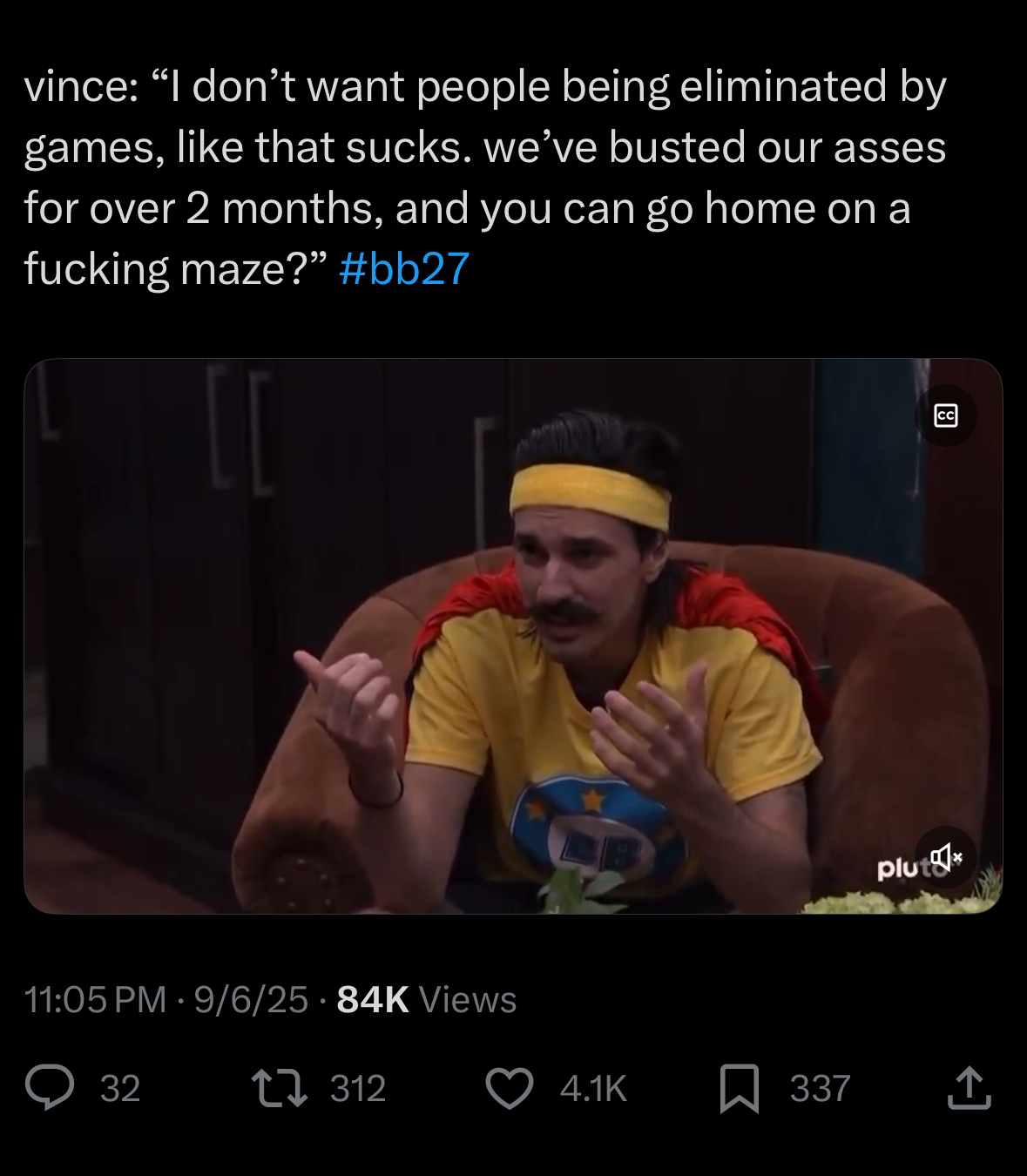The height and width of the screenshot is (1176, 1027).
Task: View the 4.1K likes count
Action: (593, 1089)
